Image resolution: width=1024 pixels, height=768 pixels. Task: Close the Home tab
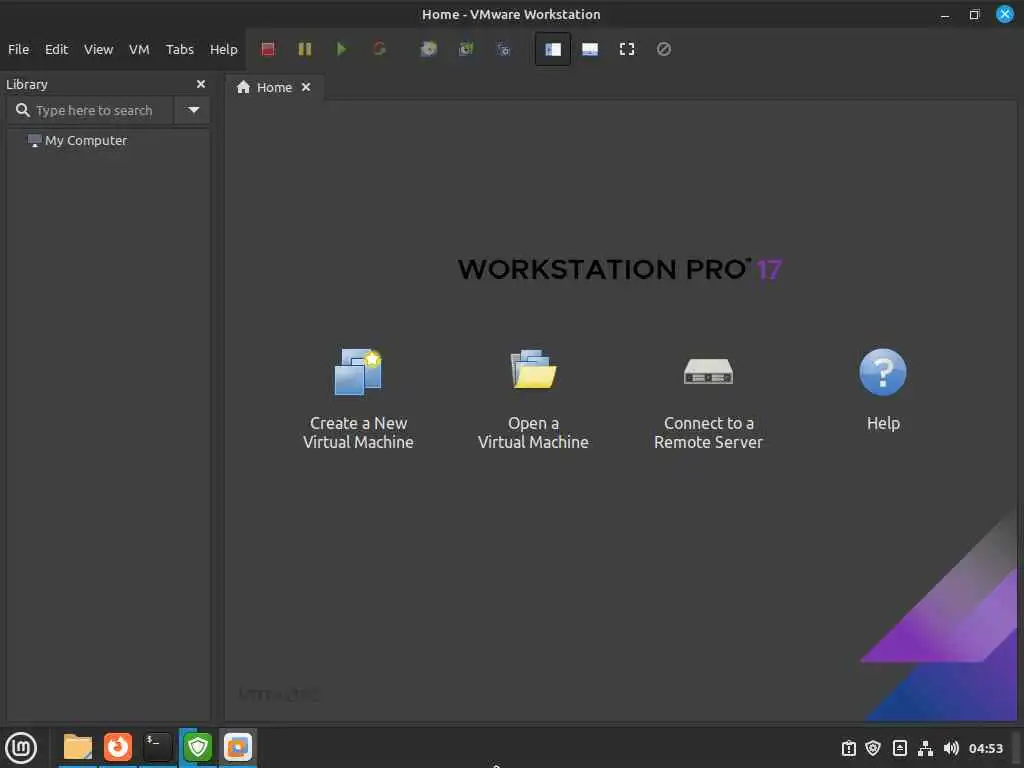306,88
